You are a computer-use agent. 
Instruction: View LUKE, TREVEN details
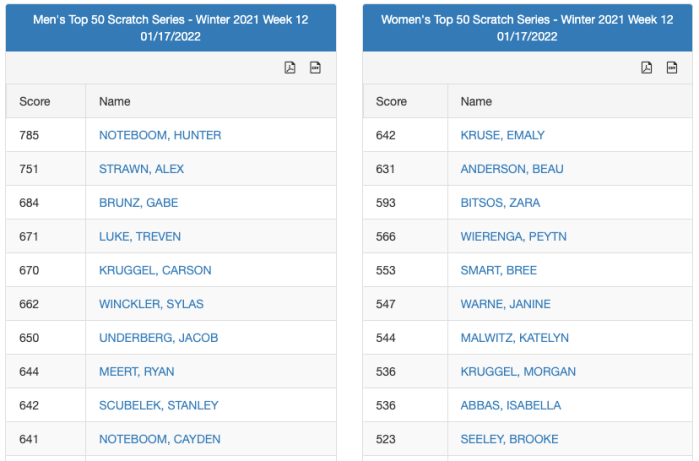point(139,237)
